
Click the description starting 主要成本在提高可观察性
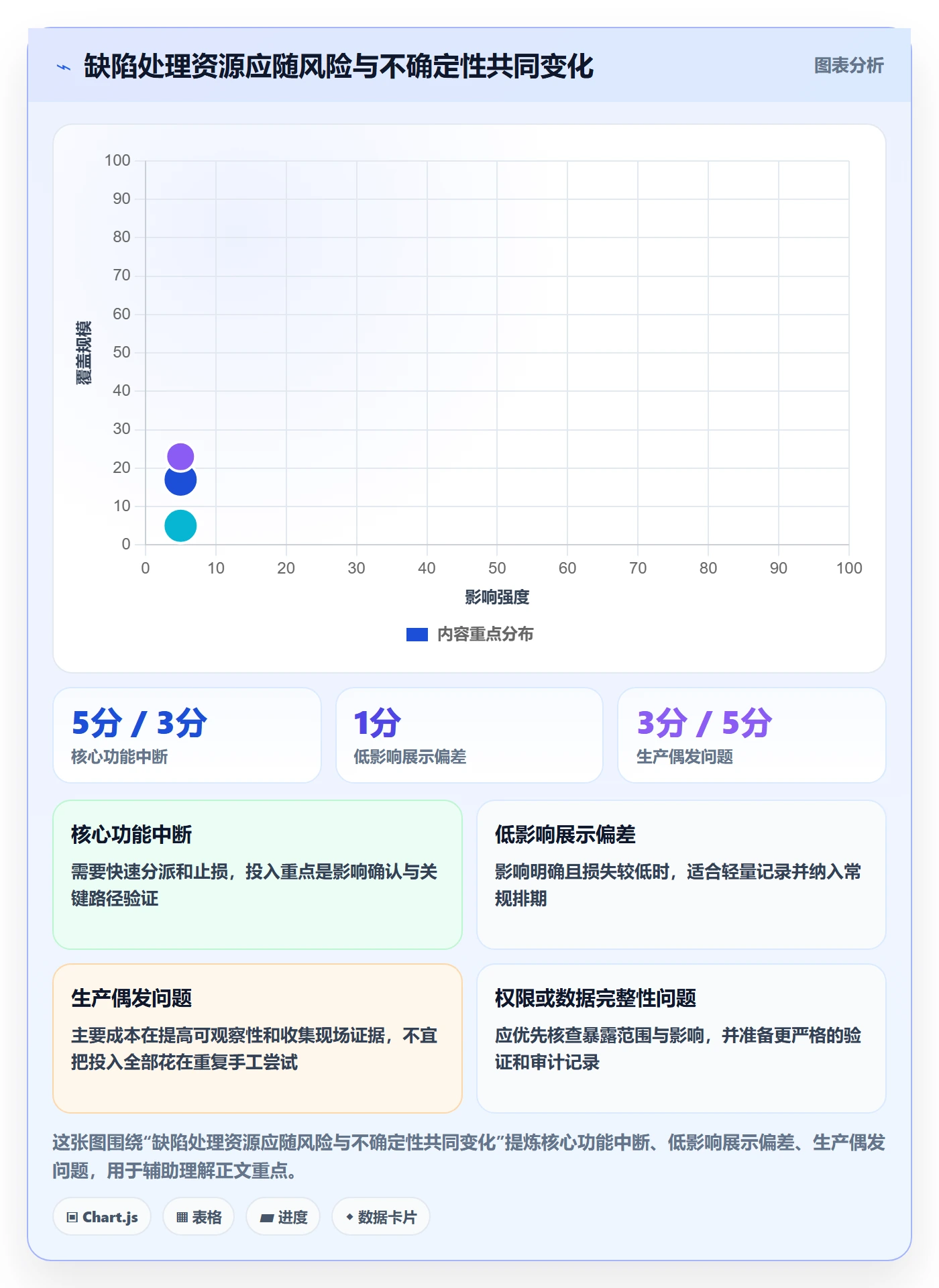click(254, 1049)
